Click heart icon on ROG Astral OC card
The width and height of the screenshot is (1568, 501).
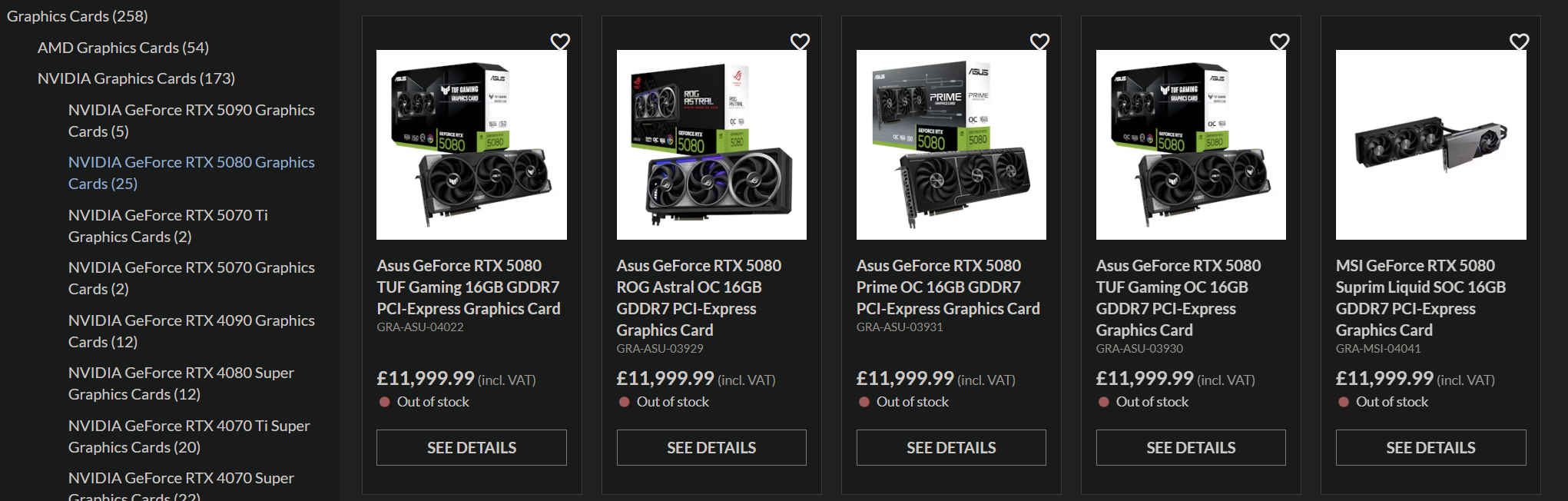click(800, 41)
